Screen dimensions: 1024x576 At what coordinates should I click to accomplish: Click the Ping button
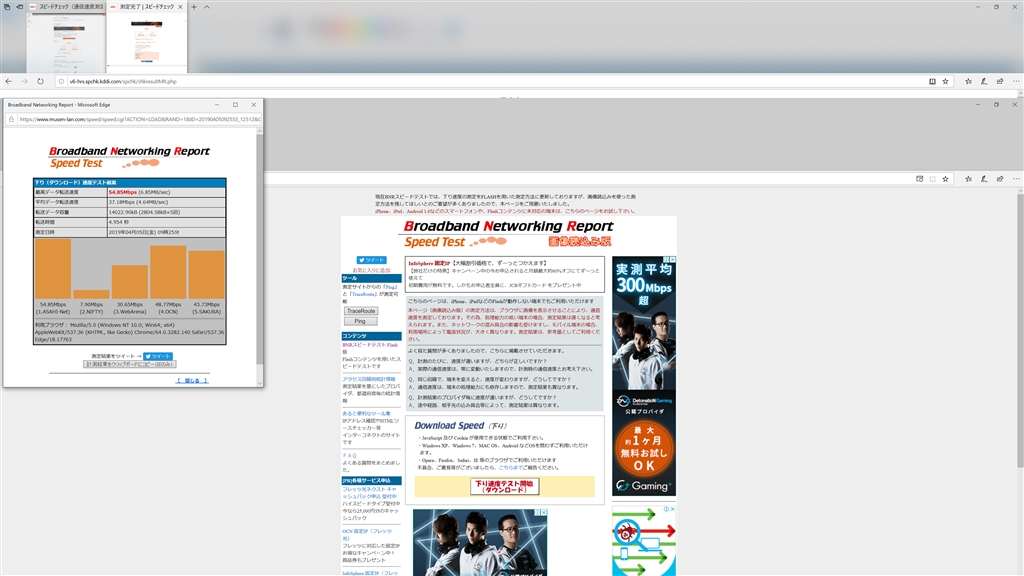(360, 321)
